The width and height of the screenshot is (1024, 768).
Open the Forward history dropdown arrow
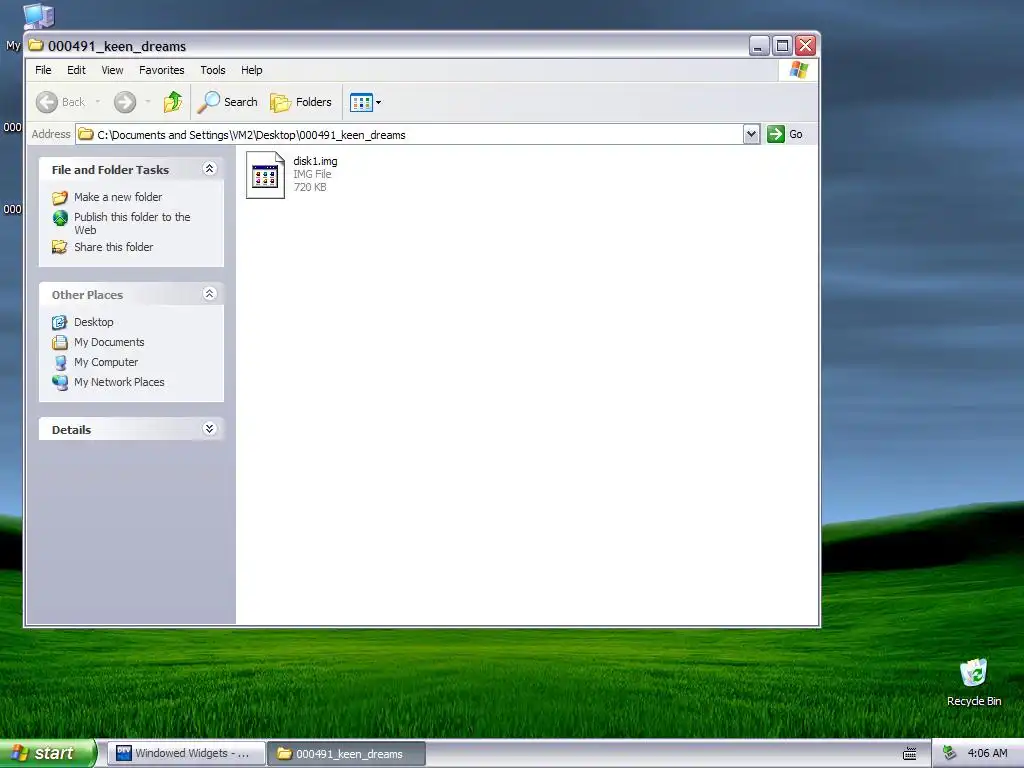pos(148,102)
